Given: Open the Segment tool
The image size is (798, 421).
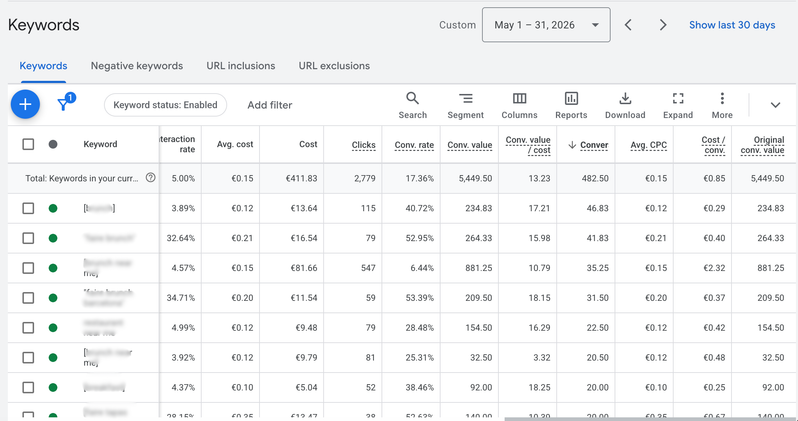Looking at the screenshot, I should tap(465, 105).
